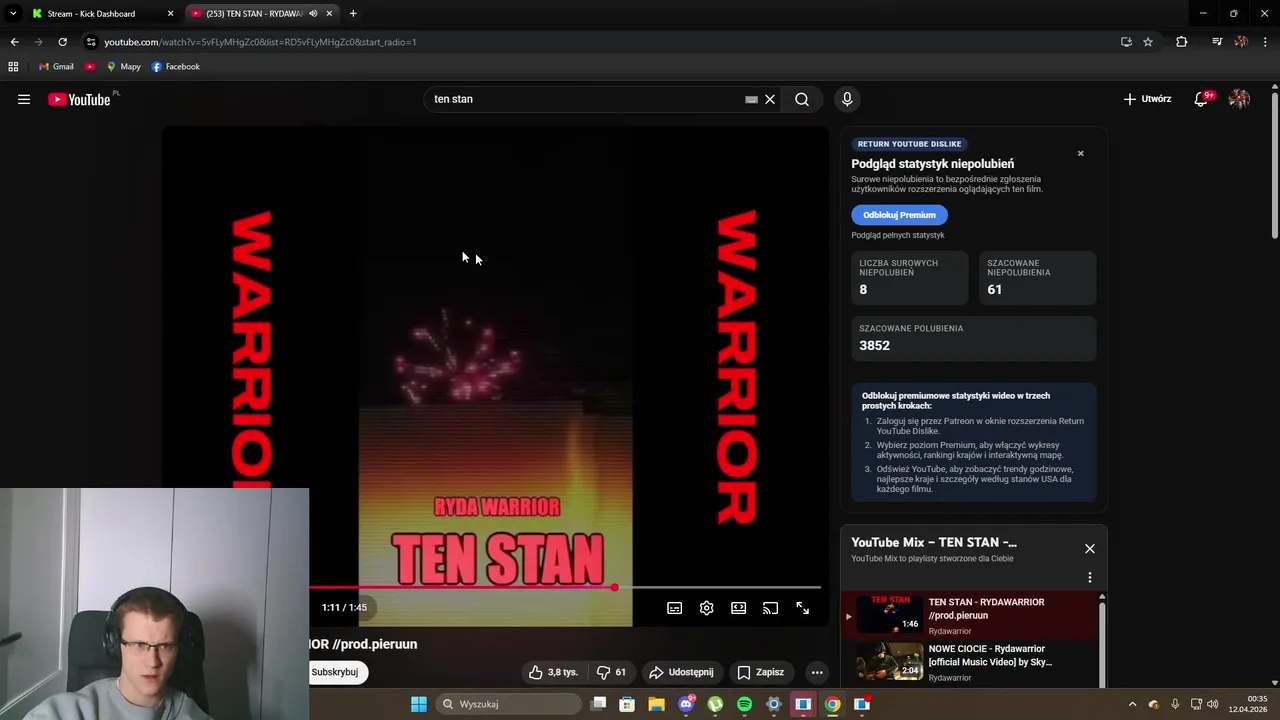Dislike the video with thumbs-down button
The width and height of the screenshot is (1280, 720).
click(611, 672)
